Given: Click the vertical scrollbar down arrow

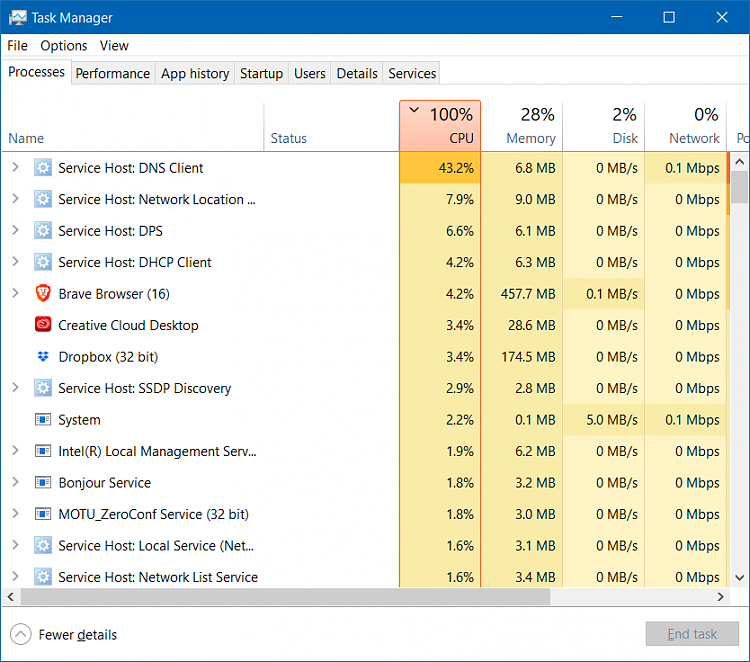Looking at the screenshot, I should [x=739, y=577].
